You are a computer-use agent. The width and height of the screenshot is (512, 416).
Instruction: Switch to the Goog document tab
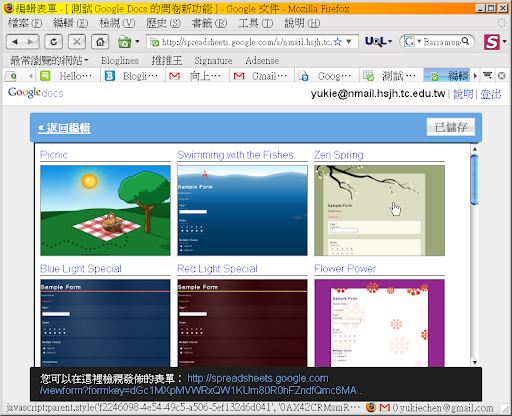click(x=327, y=76)
